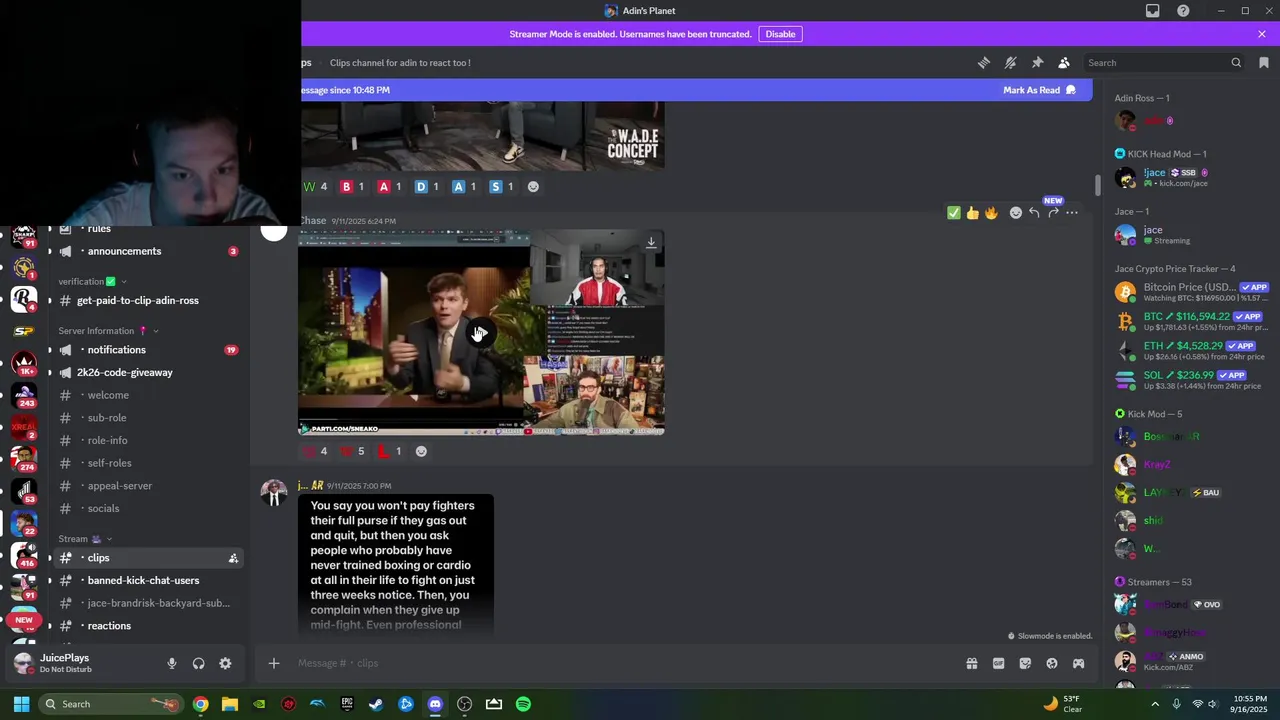Viewport: 1280px width, 720px height.
Task: Open the emoji picker in message bar
Action: 1052,663
